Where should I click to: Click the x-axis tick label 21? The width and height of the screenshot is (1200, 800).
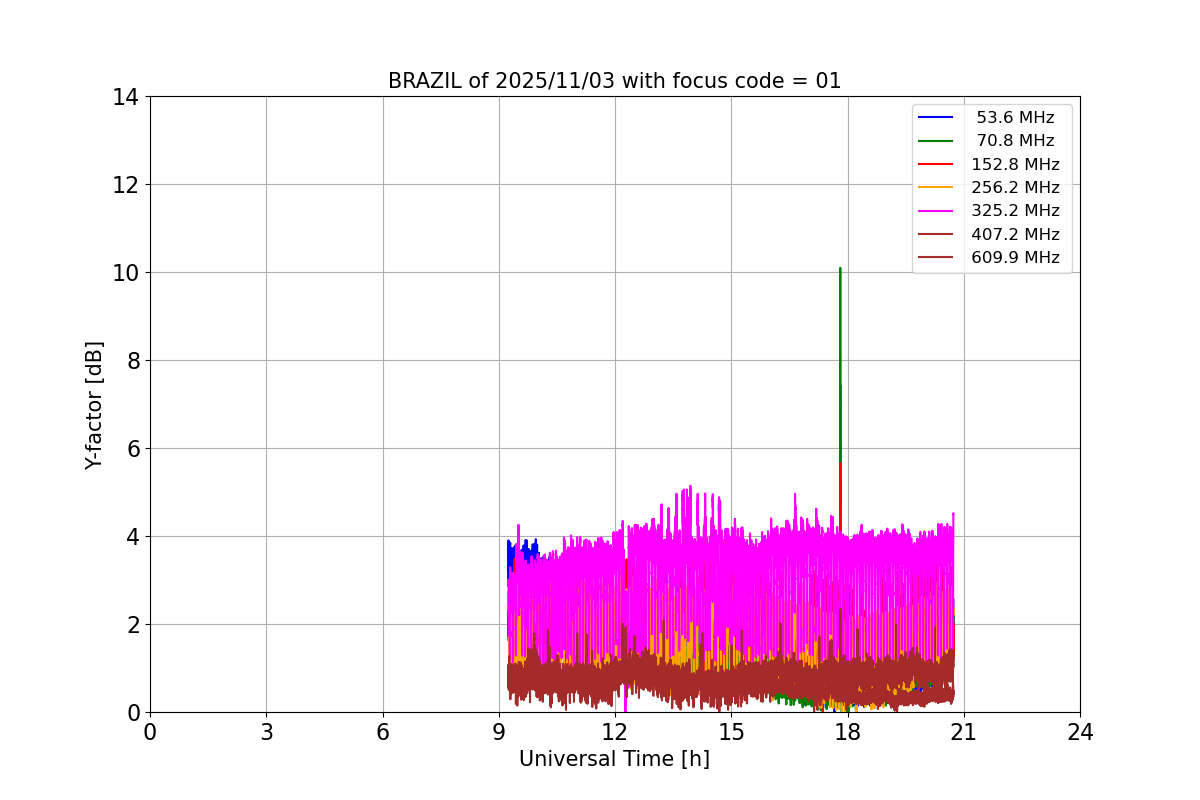[964, 732]
